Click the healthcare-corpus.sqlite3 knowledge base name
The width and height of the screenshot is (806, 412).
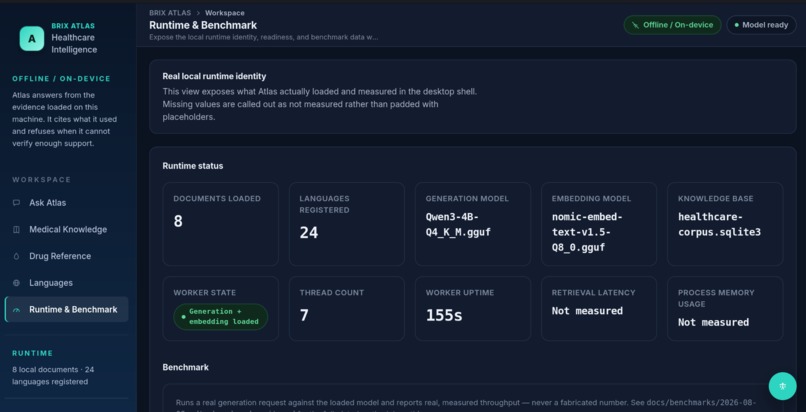pyautogui.click(x=719, y=224)
